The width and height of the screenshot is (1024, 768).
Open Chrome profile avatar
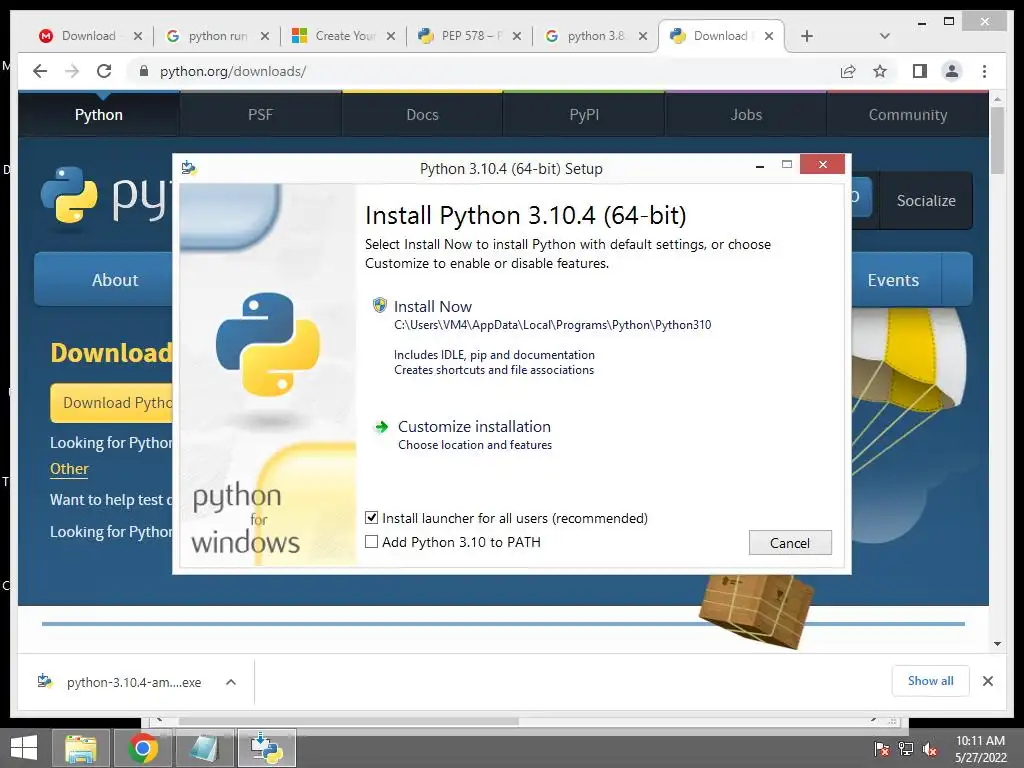(952, 71)
